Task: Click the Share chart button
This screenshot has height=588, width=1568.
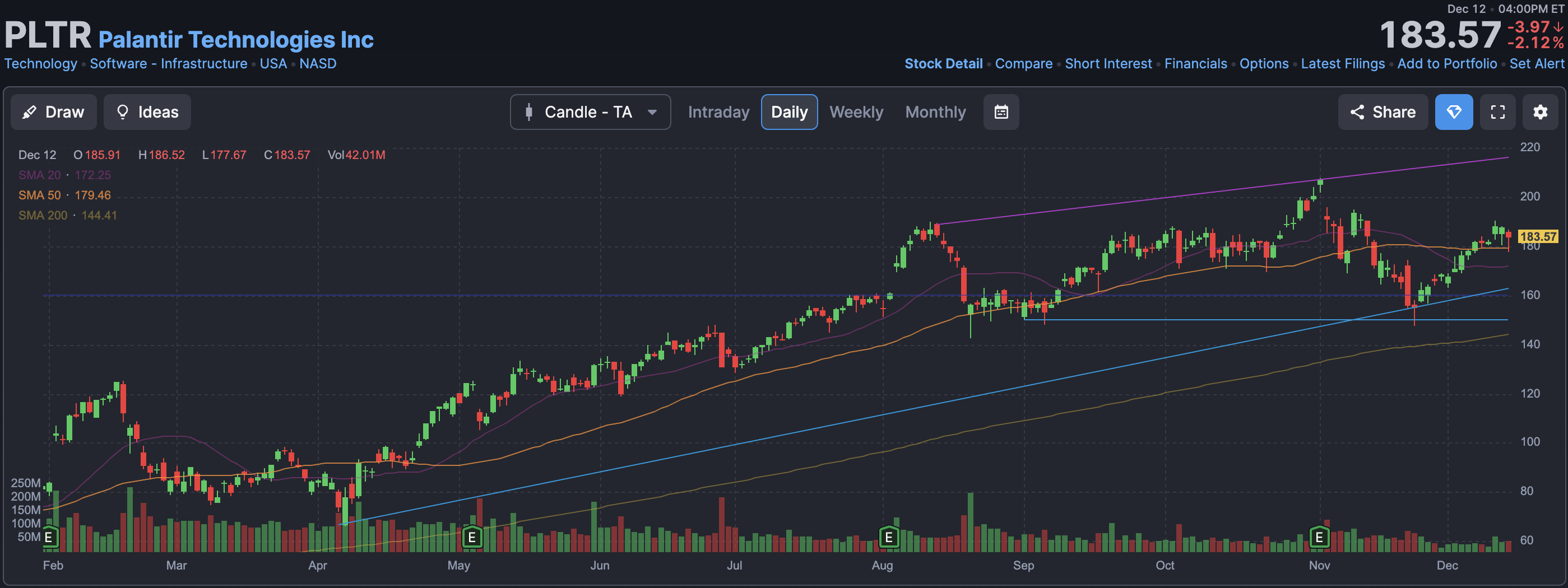Action: click(x=1383, y=112)
